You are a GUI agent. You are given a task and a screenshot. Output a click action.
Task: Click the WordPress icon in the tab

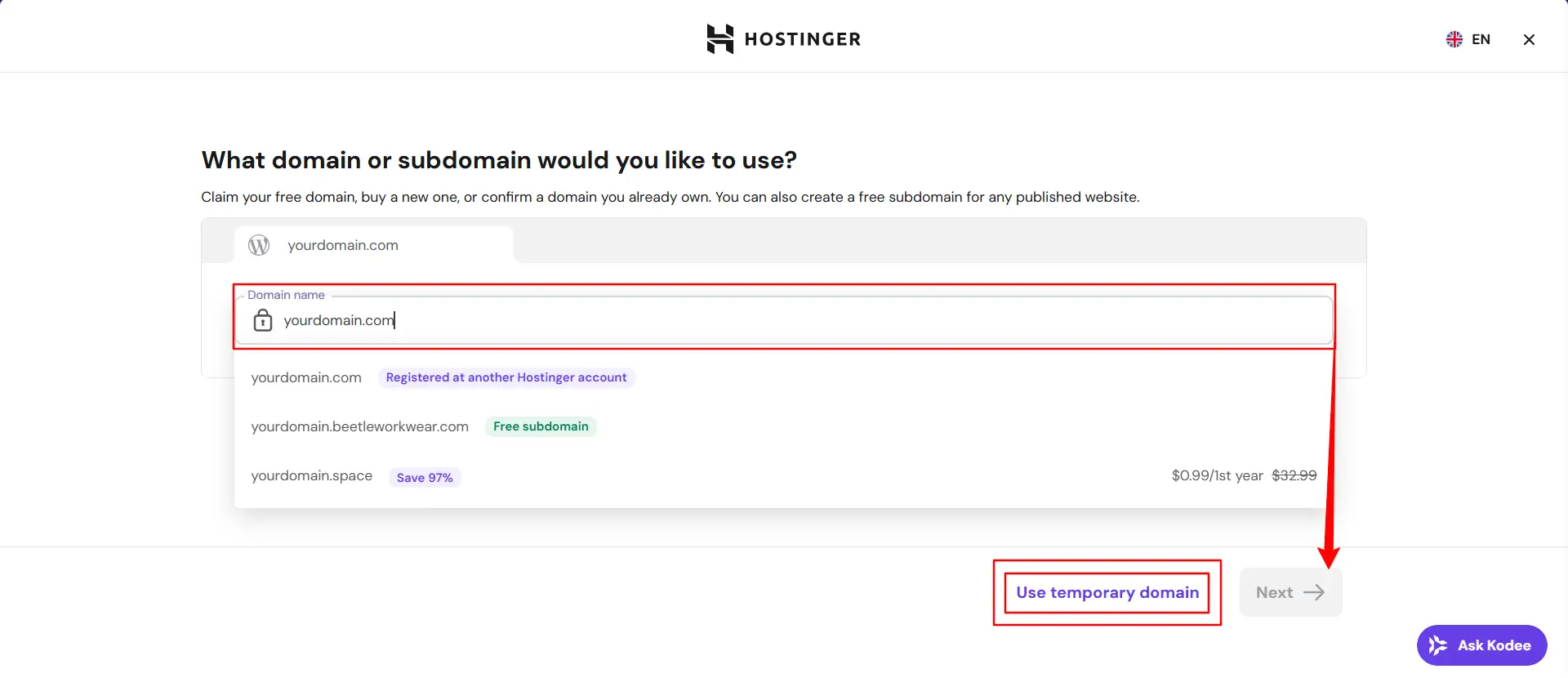[259, 245]
